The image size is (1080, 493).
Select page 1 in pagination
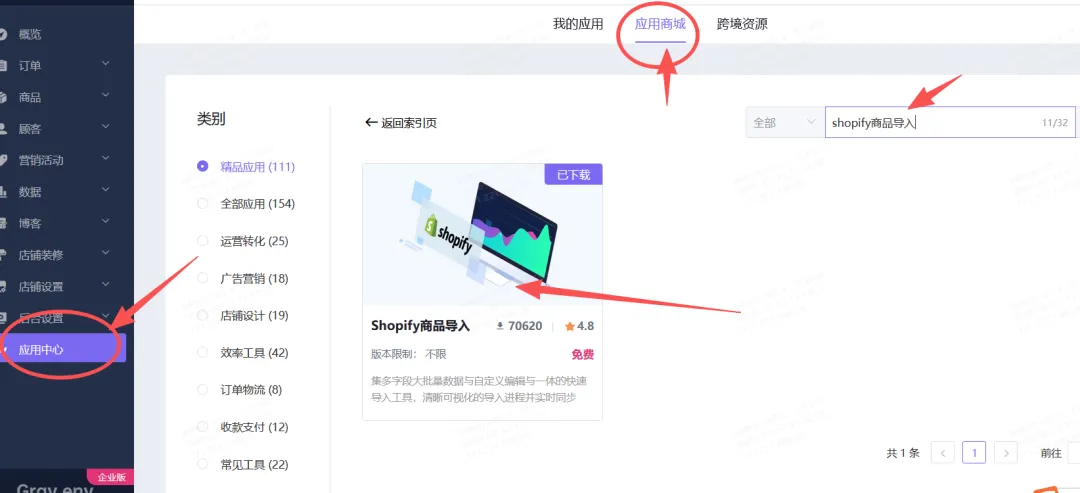point(974,453)
